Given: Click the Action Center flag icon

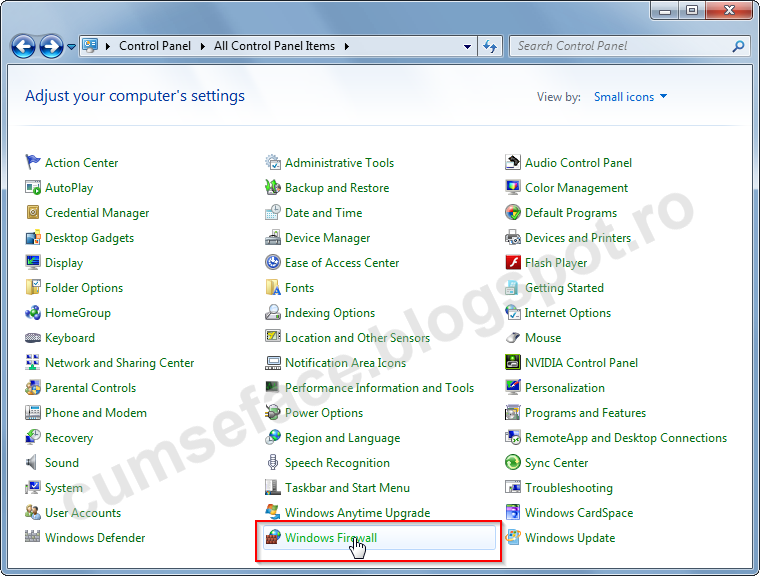Looking at the screenshot, I should point(32,162).
